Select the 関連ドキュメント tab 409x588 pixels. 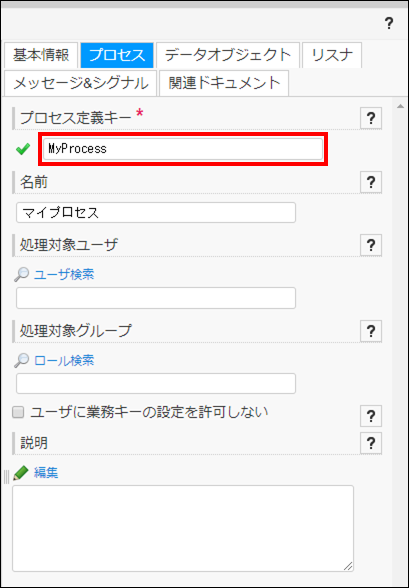pos(224,83)
